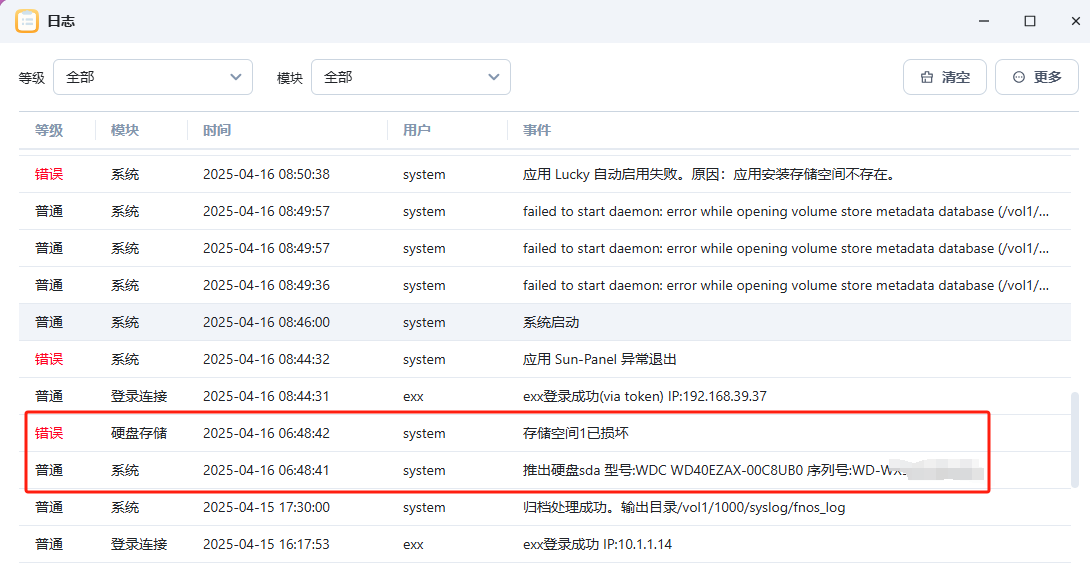The width and height of the screenshot is (1090, 580).
Task: Click timestamp 2025-04-16 06:48:42
Action: [266, 433]
